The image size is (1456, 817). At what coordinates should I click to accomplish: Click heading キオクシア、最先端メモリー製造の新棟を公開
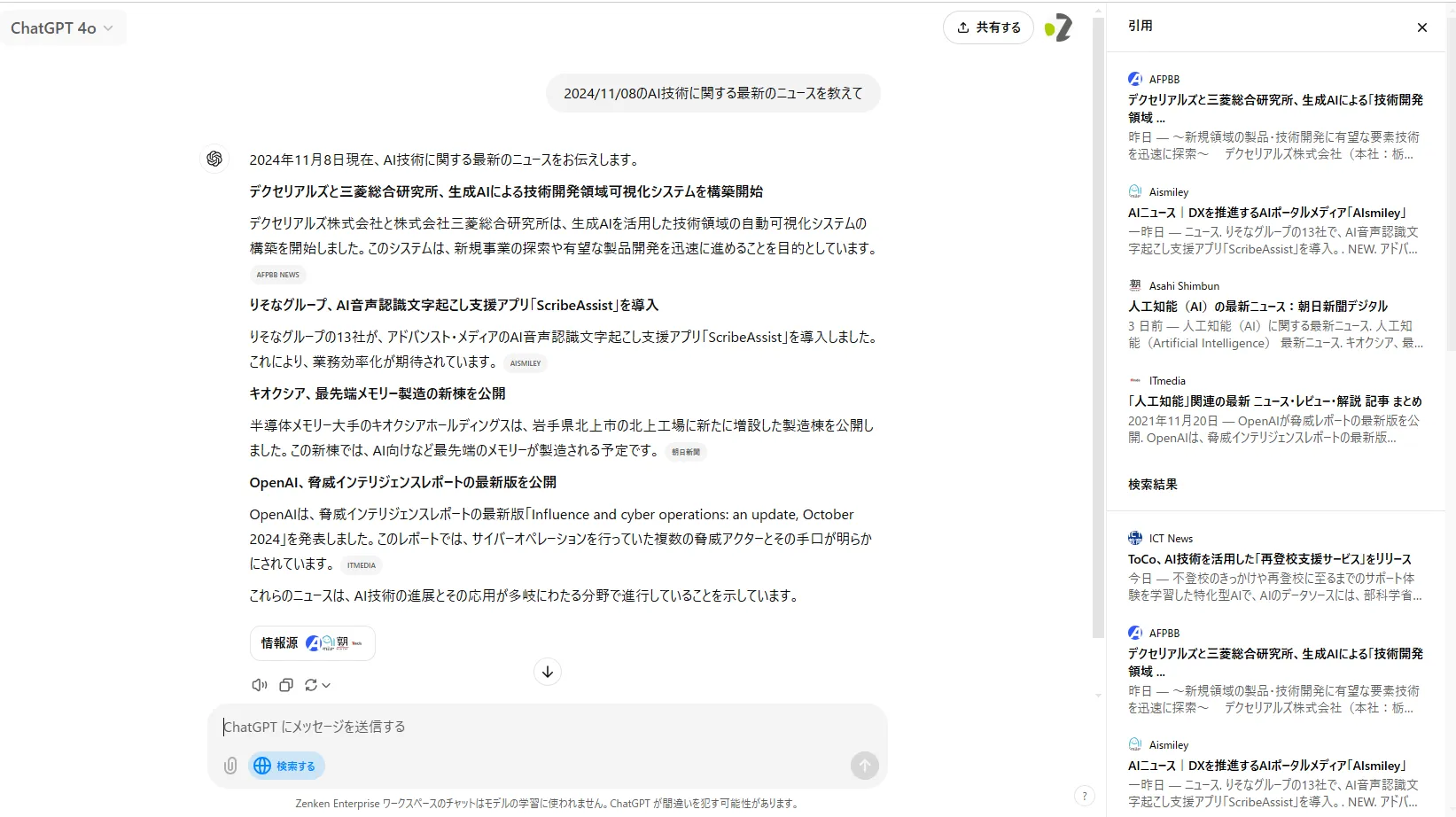[378, 393]
